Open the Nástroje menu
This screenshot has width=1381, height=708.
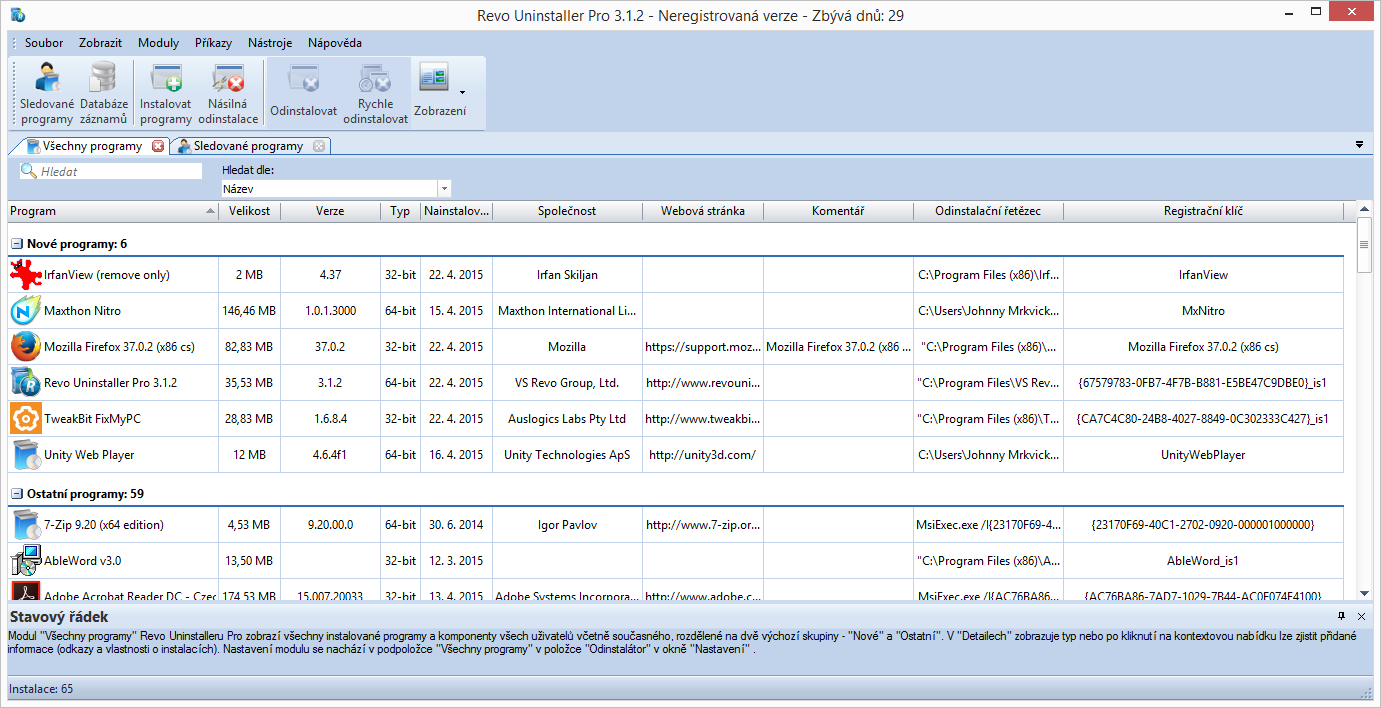click(270, 43)
